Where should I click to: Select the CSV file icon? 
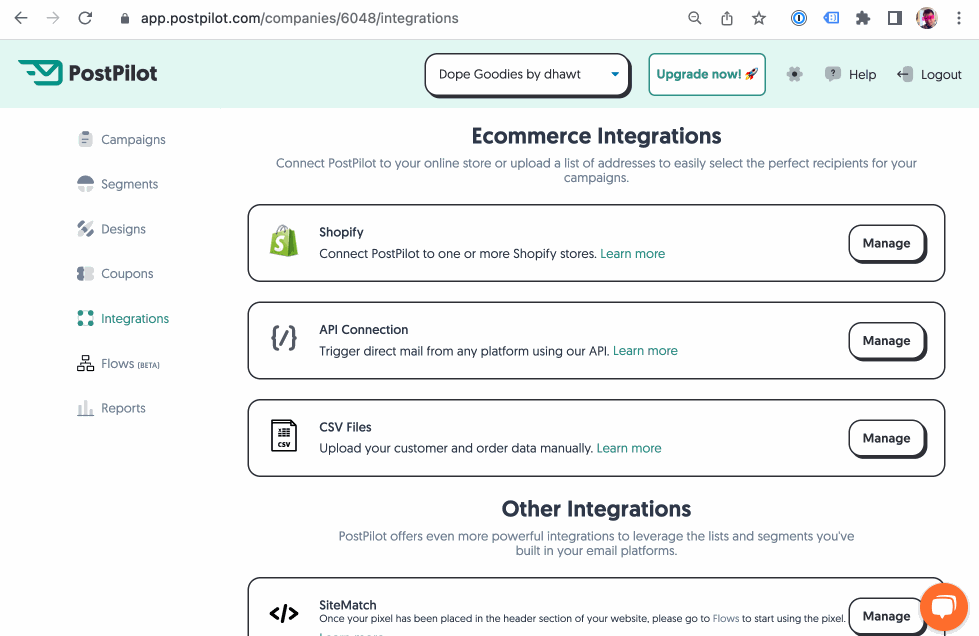tap(284, 437)
